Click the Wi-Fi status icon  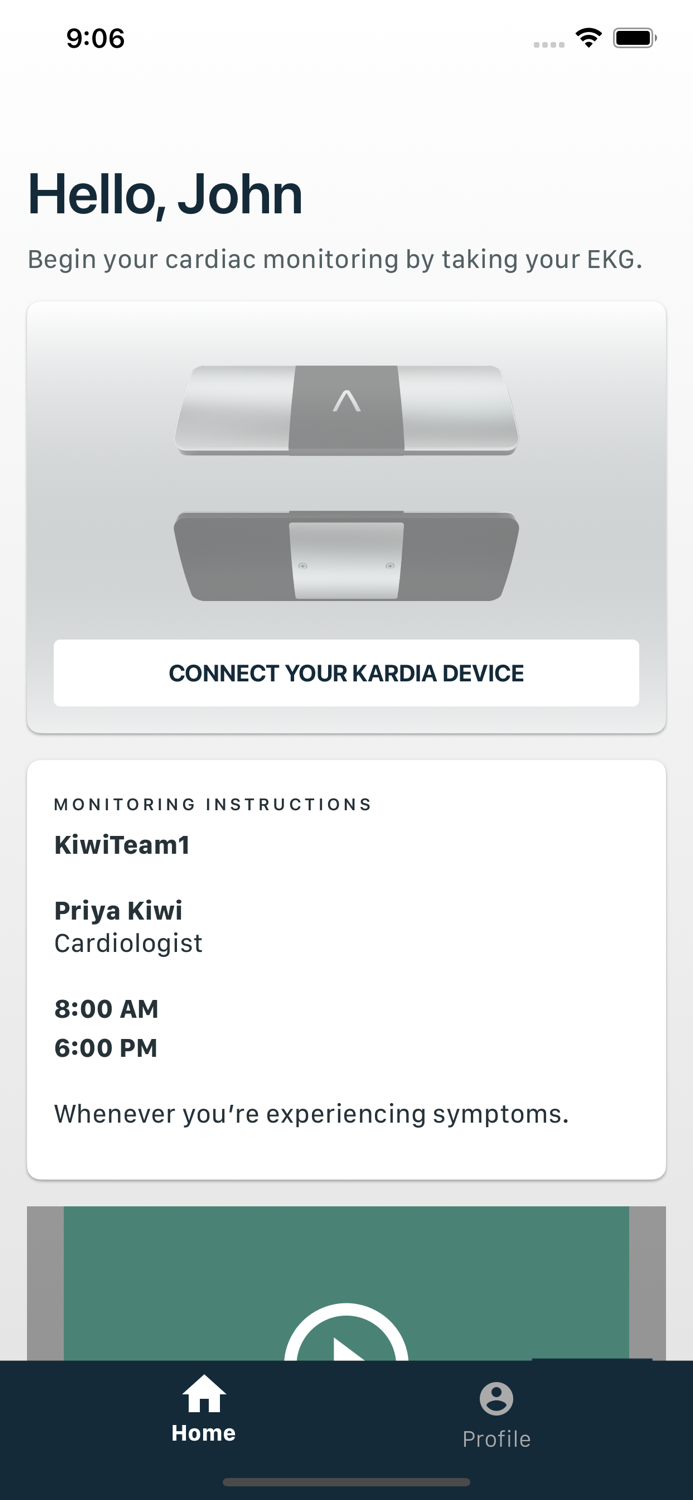pyautogui.click(x=588, y=39)
